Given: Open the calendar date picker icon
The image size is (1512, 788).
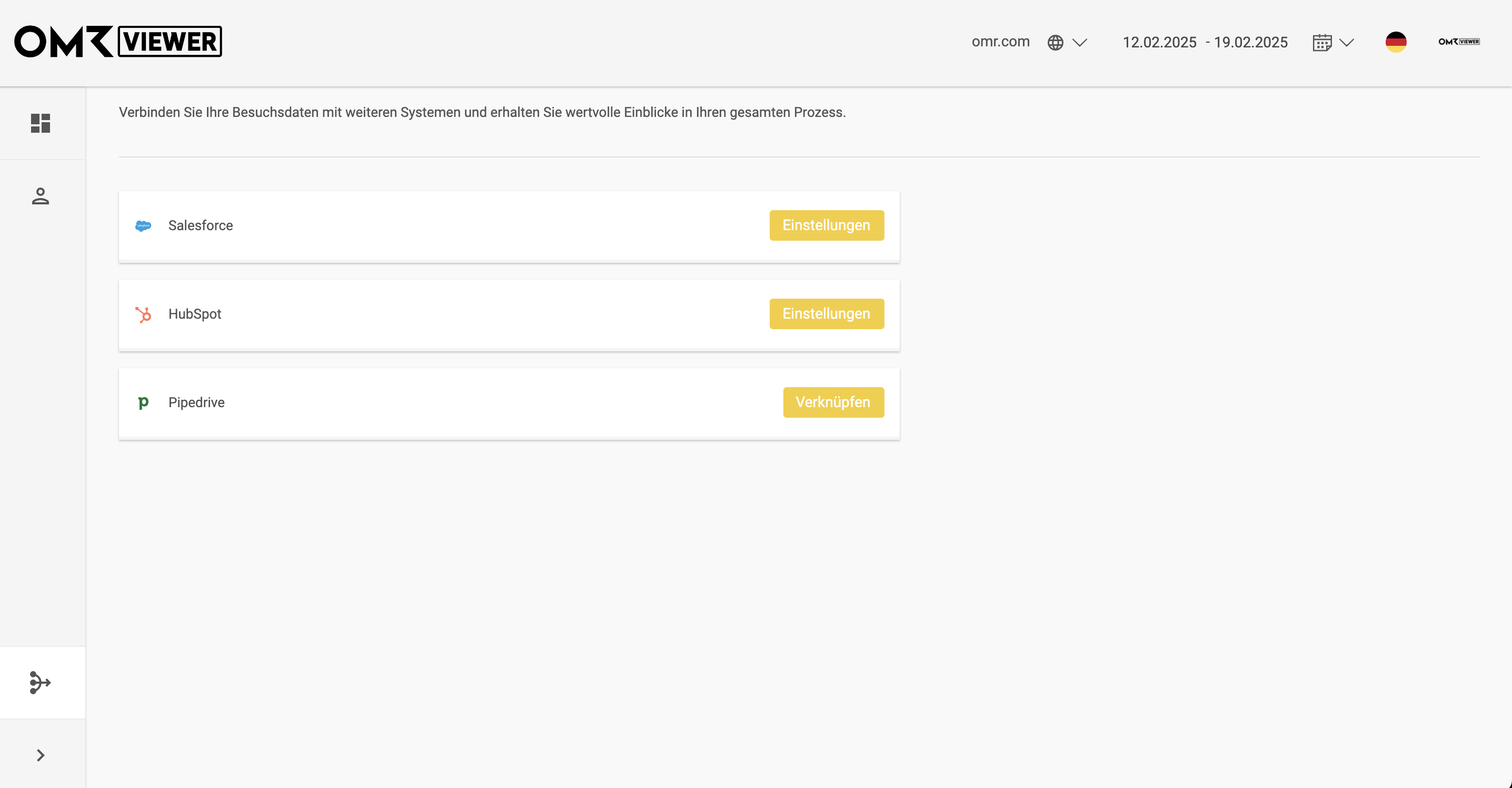Looking at the screenshot, I should click(1322, 42).
